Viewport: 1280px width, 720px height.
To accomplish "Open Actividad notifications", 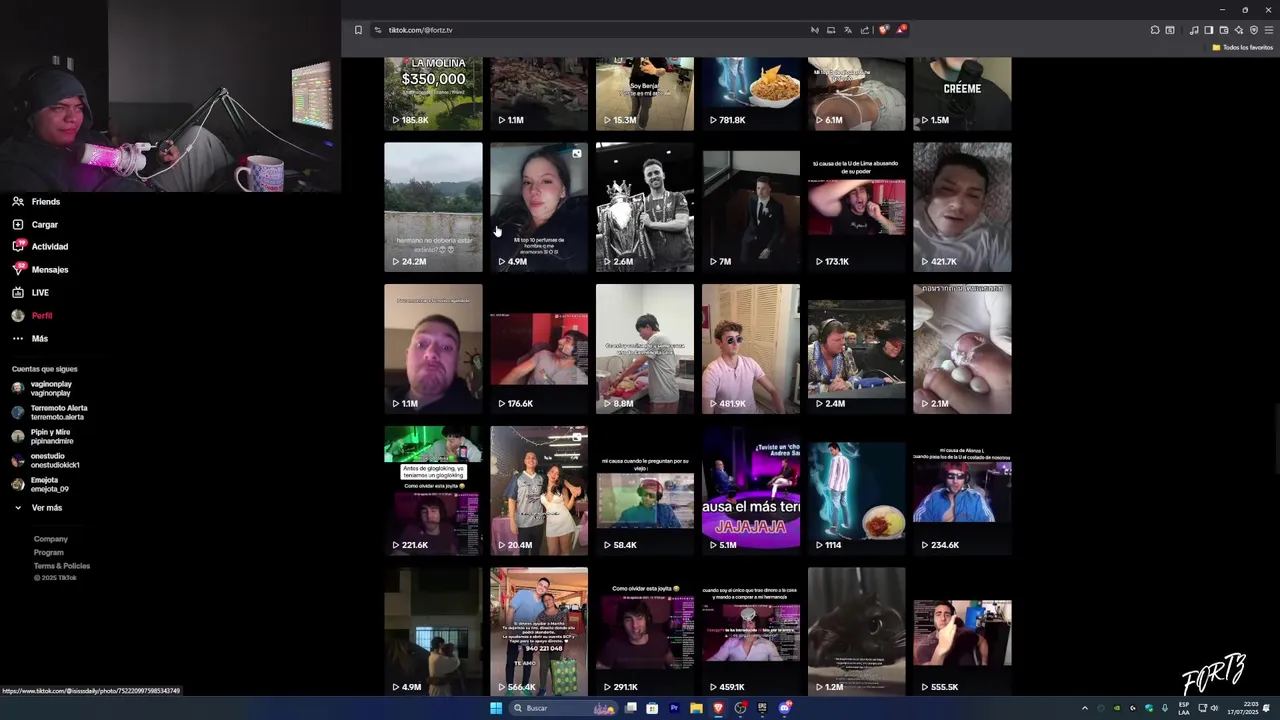I will (40, 247).
